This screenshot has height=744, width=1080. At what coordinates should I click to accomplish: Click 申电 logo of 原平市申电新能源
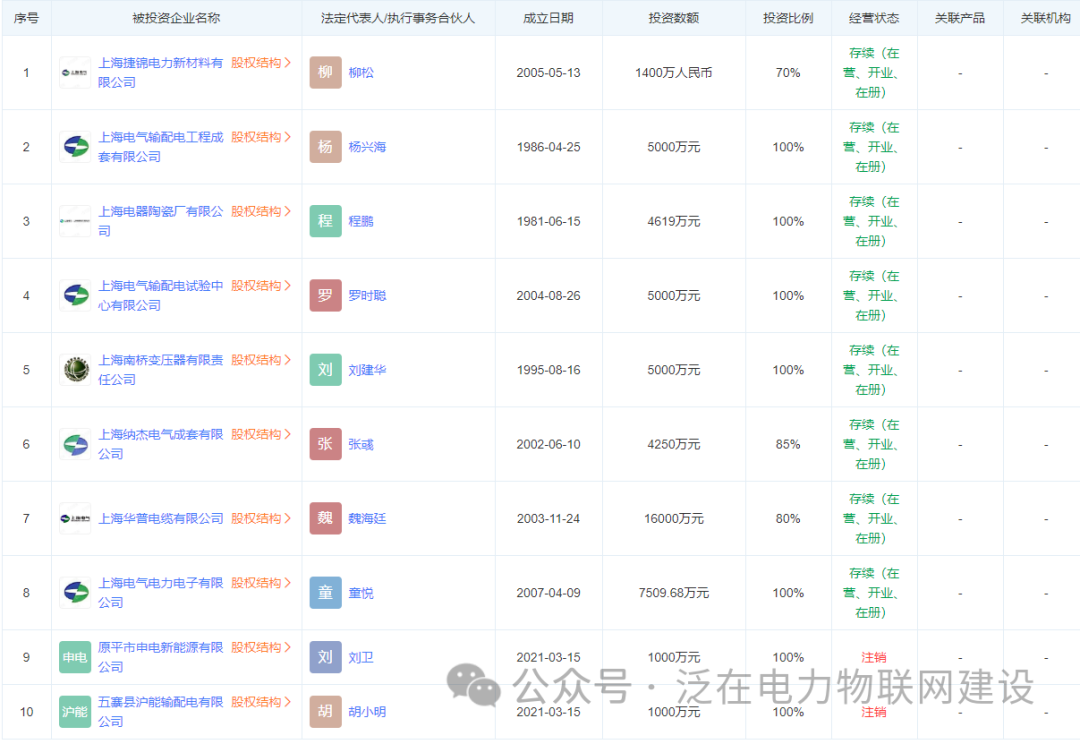coord(75,657)
